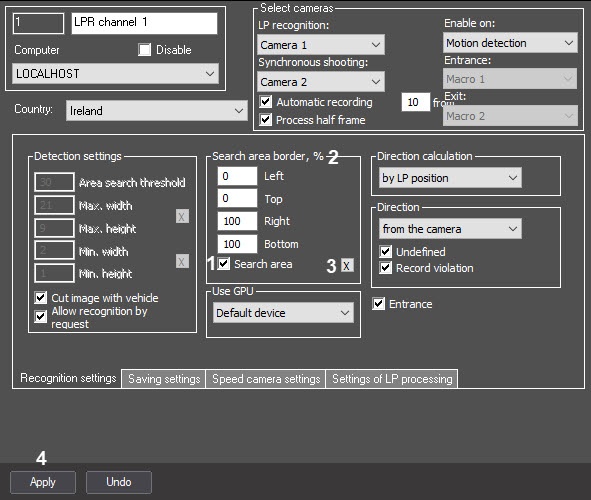Open the Country dropdown showing Ireland
The height and width of the screenshot is (500, 591).
pos(157,111)
